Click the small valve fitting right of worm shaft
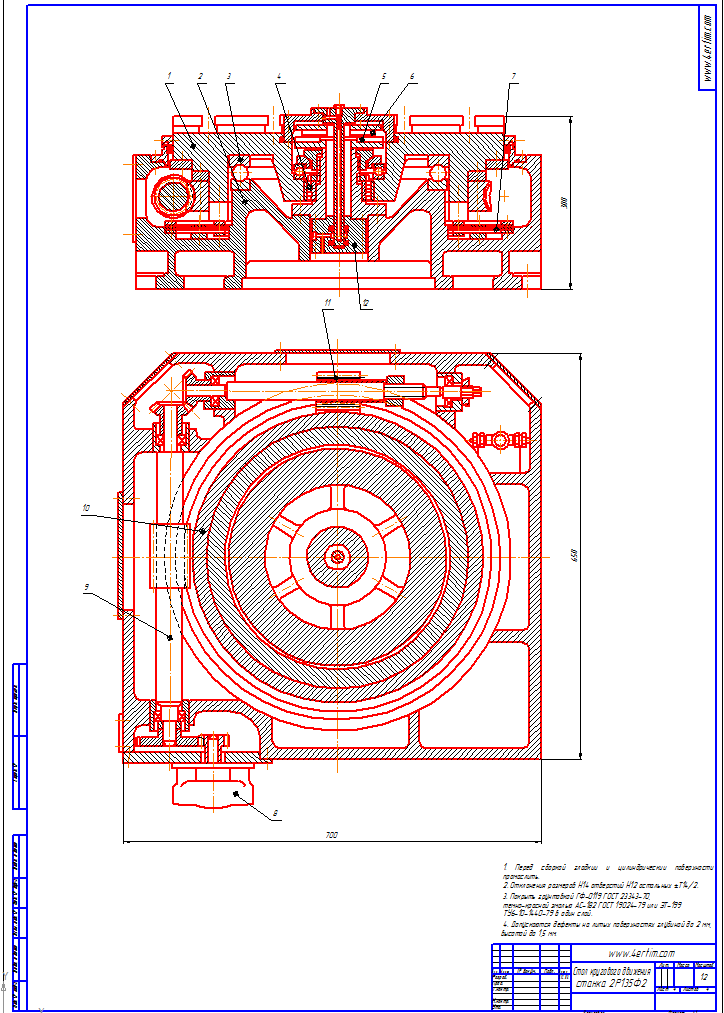The height and width of the screenshot is (1013, 724). point(497,439)
